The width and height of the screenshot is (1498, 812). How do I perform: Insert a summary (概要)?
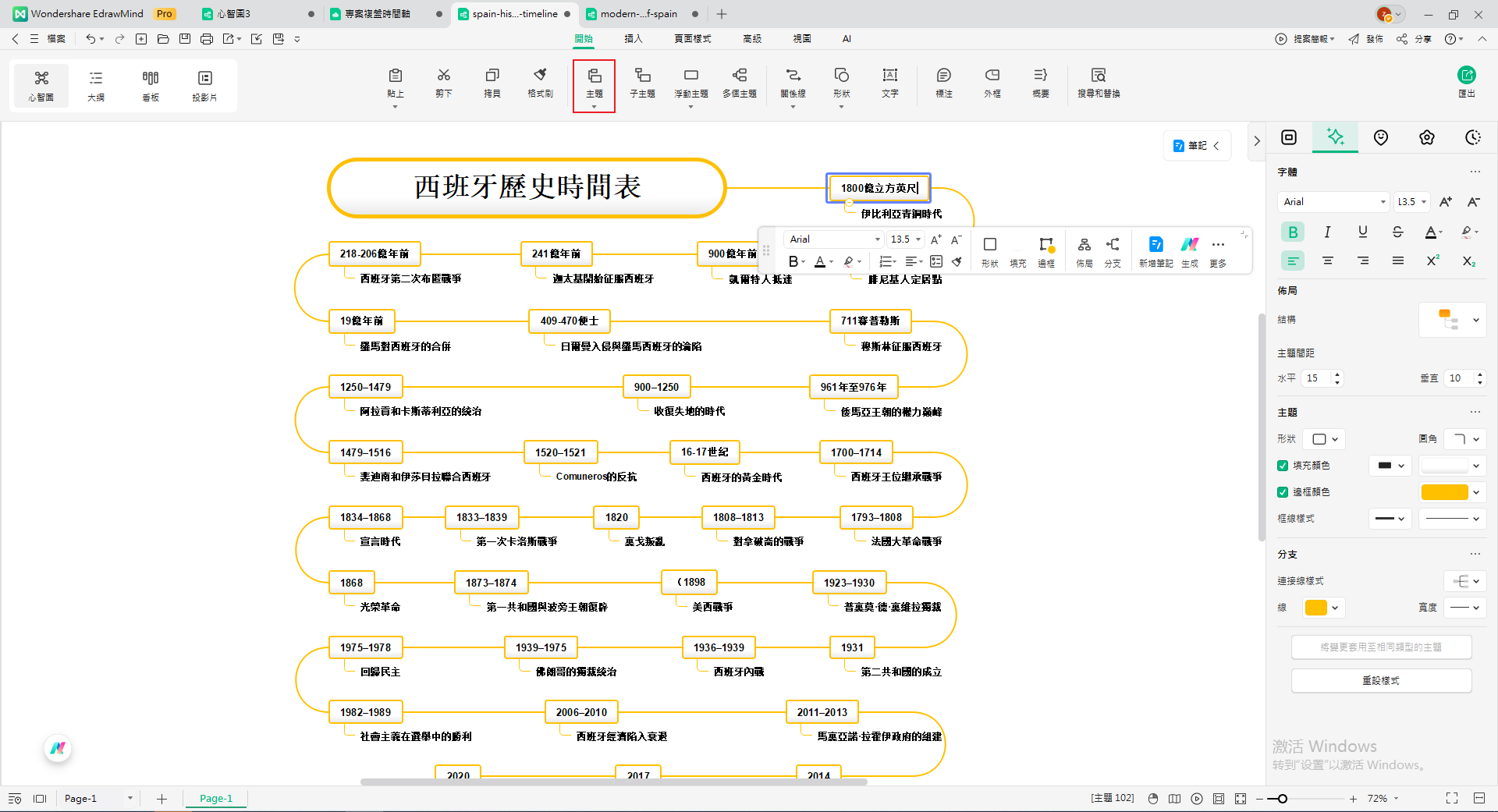[x=1040, y=83]
